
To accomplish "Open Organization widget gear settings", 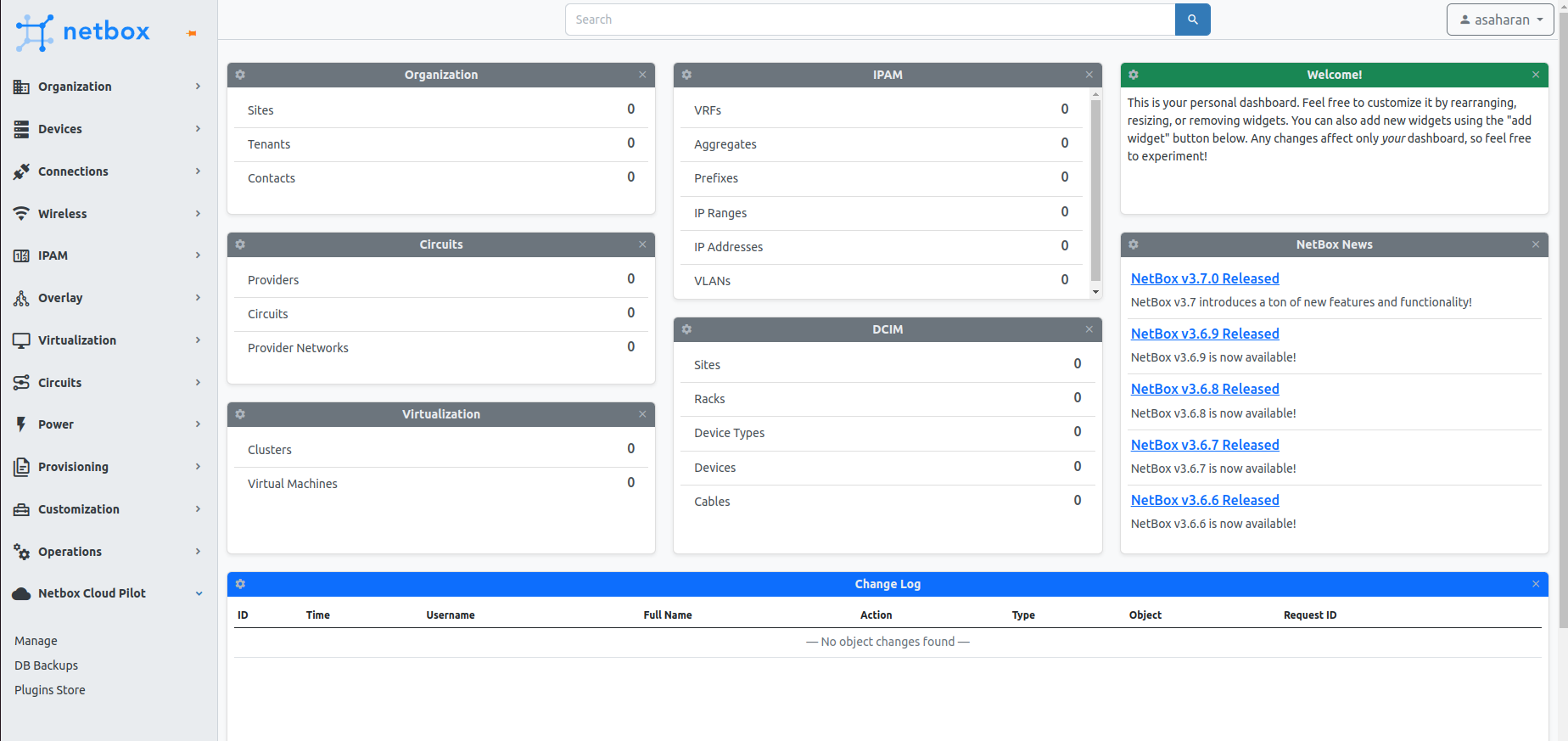I will pos(240,75).
